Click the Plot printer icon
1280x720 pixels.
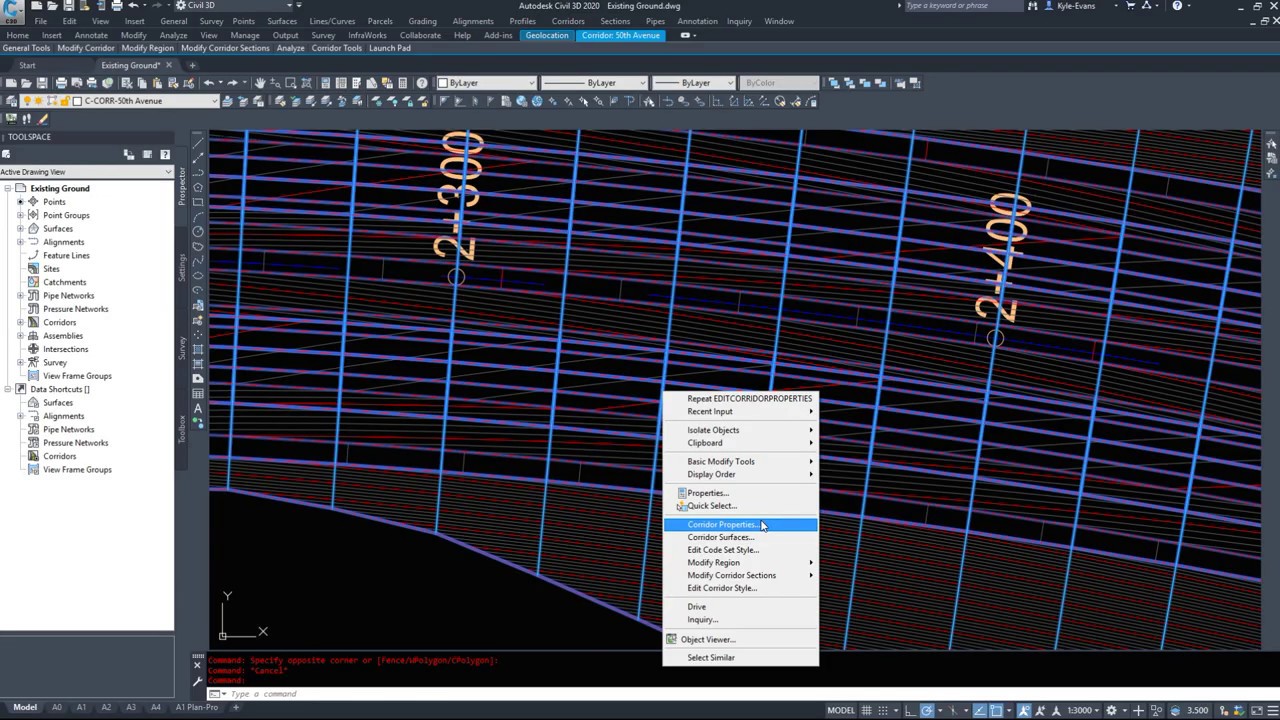point(61,83)
